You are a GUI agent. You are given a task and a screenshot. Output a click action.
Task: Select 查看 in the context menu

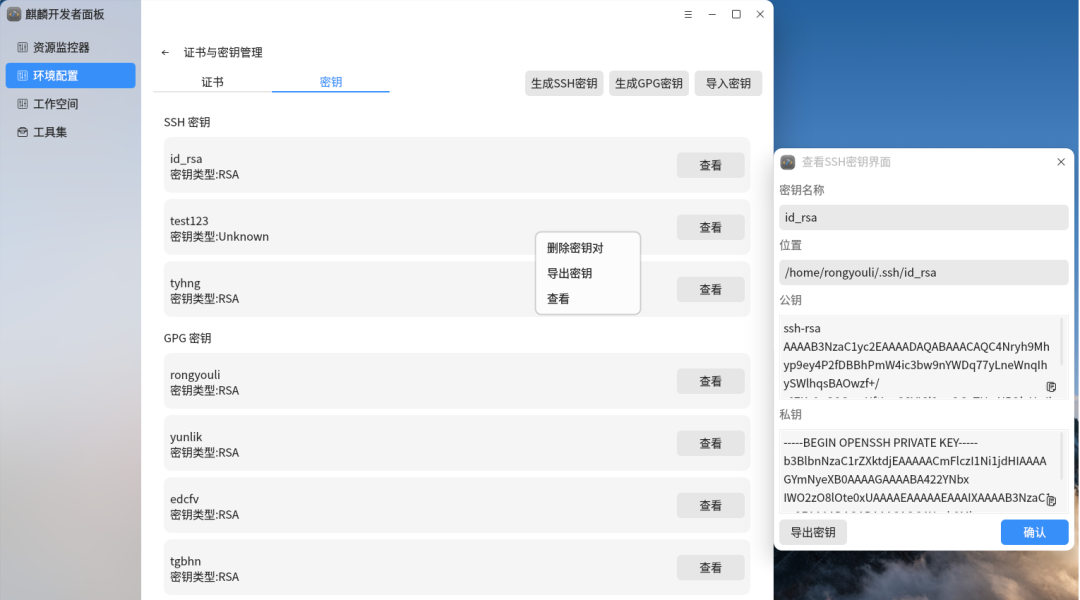pyautogui.click(x=558, y=299)
